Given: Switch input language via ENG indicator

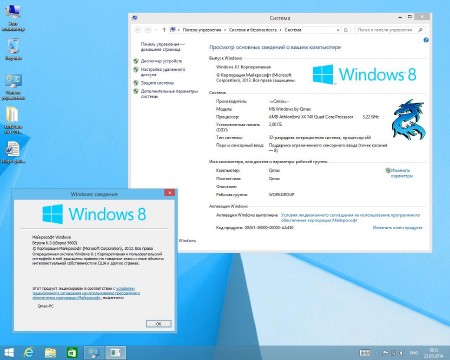Looking at the screenshot, I should (414, 353).
